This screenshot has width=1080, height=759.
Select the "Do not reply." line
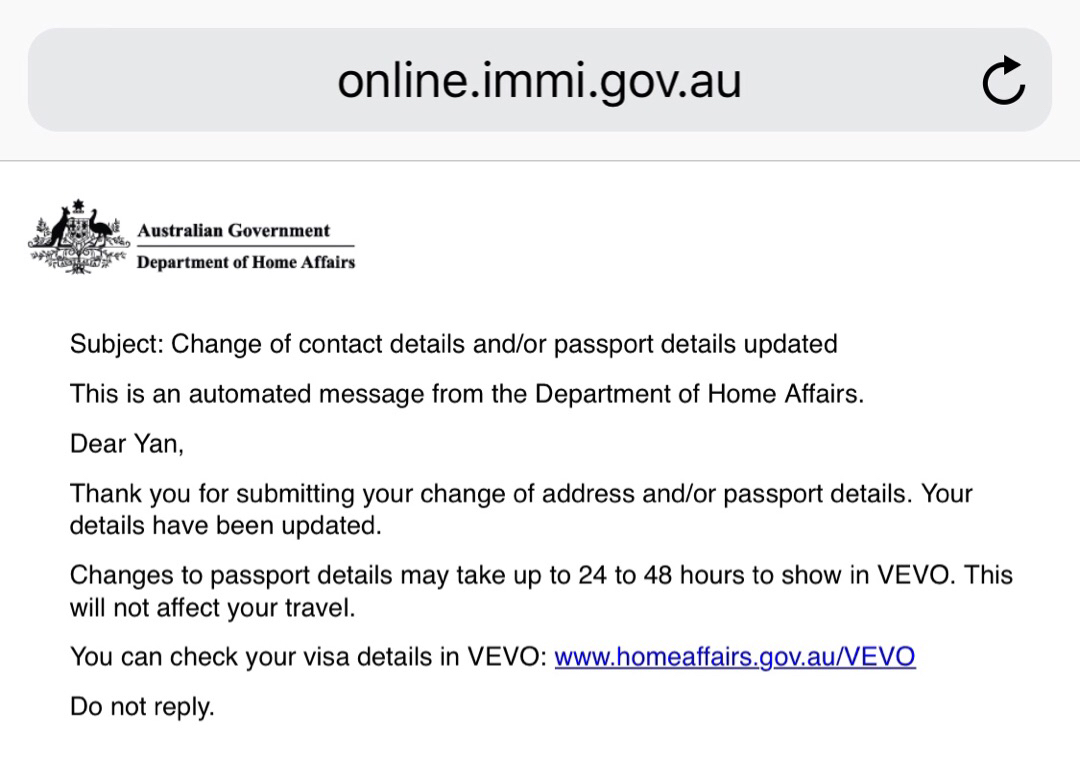point(142,707)
